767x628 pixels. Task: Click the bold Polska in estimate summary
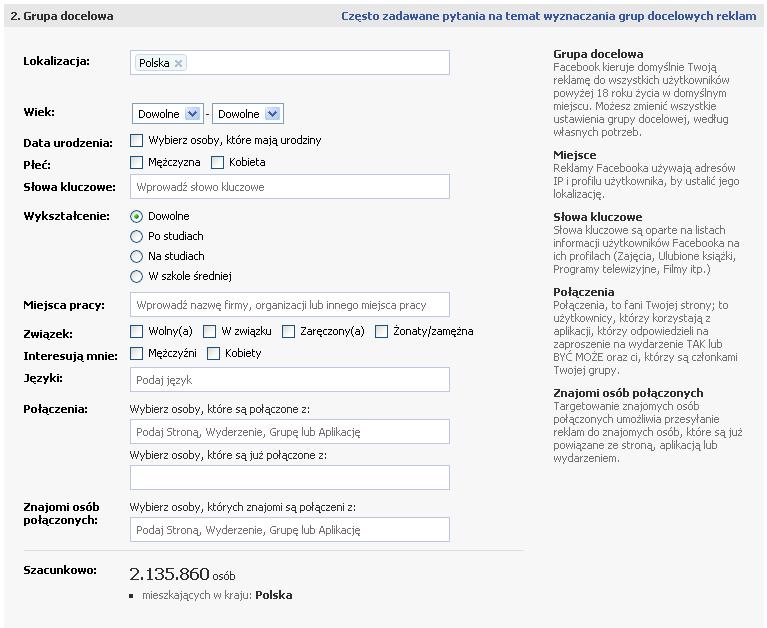pos(274,595)
